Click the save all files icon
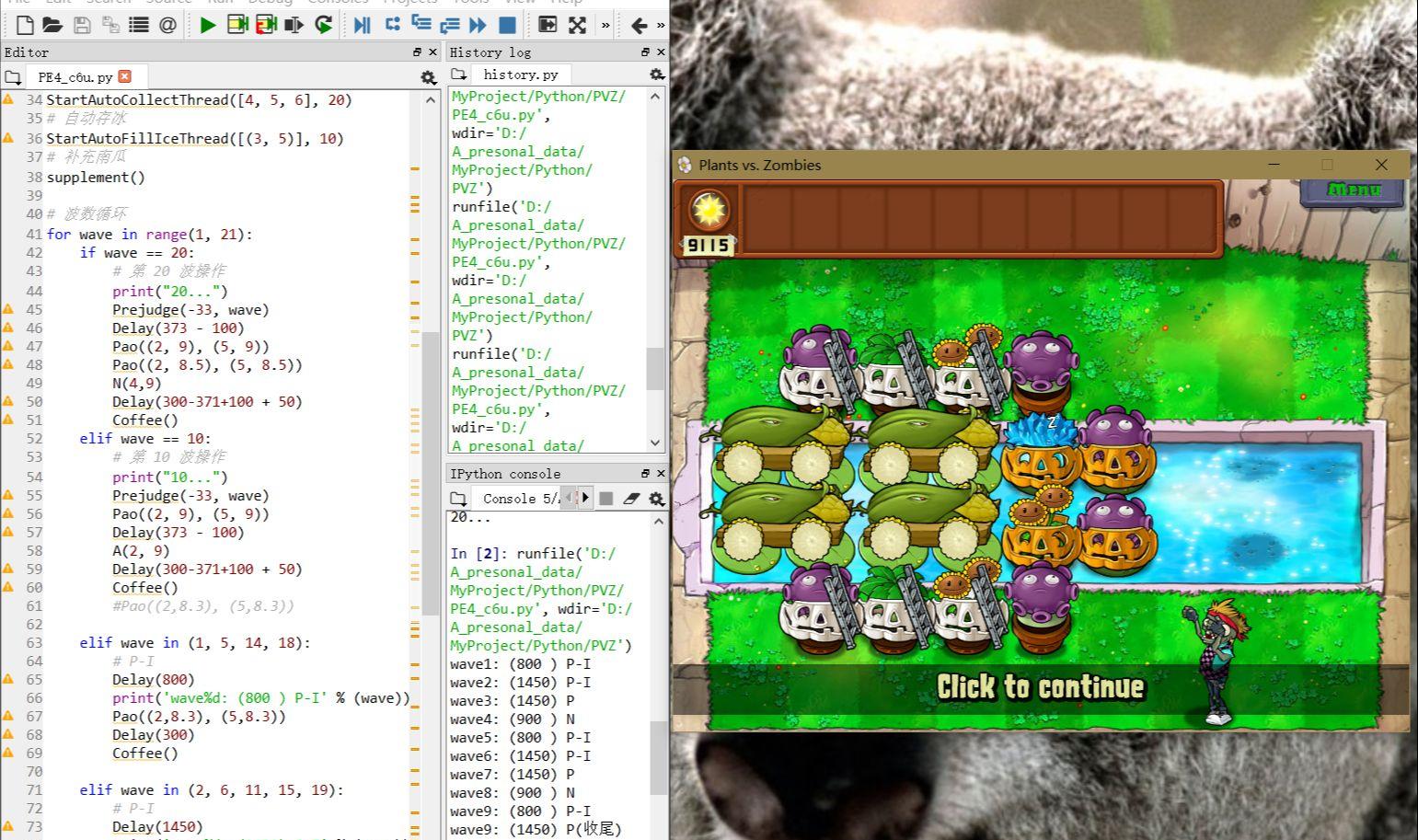 coord(110,25)
